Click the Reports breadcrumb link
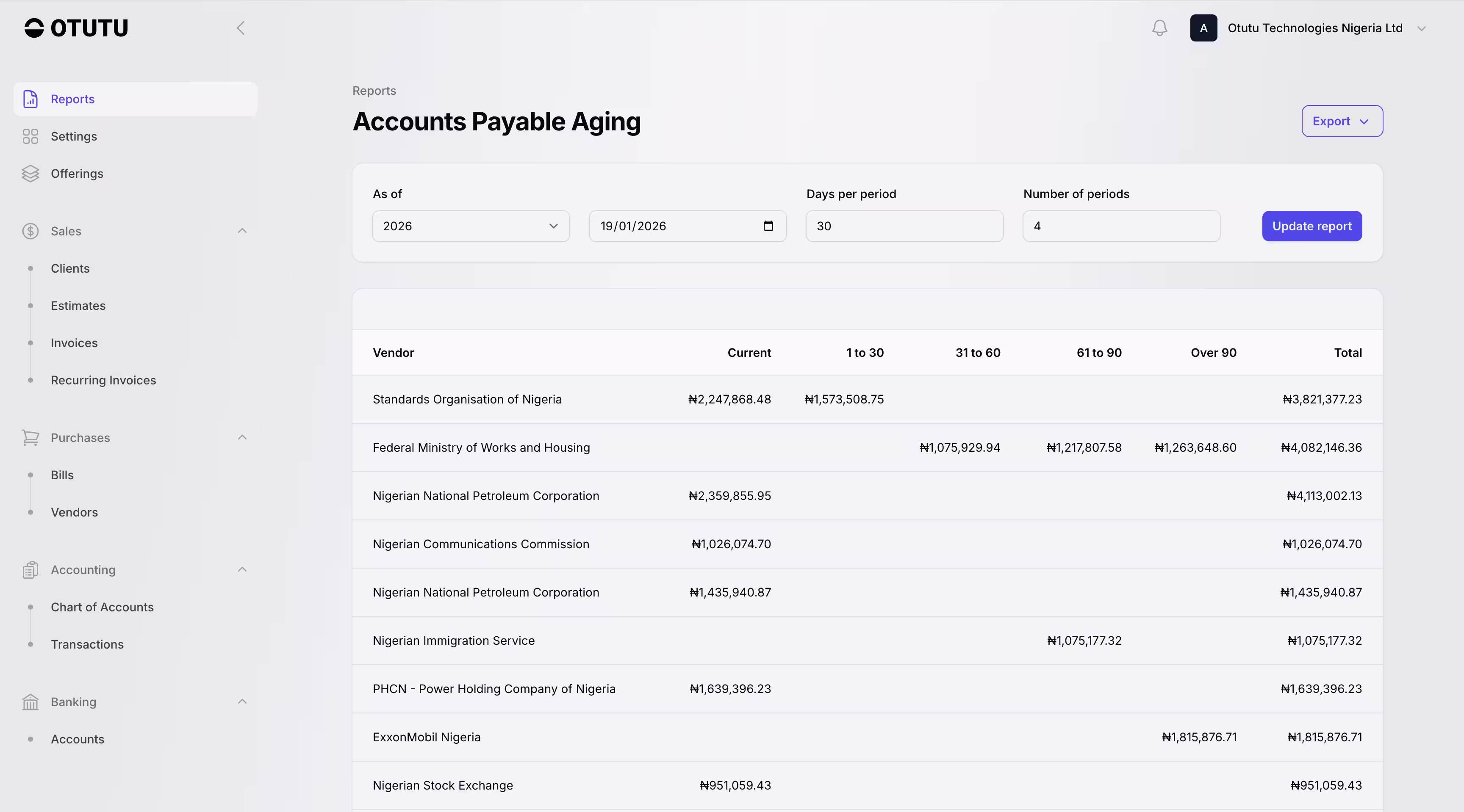This screenshot has height=812, width=1464. coord(374,91)
